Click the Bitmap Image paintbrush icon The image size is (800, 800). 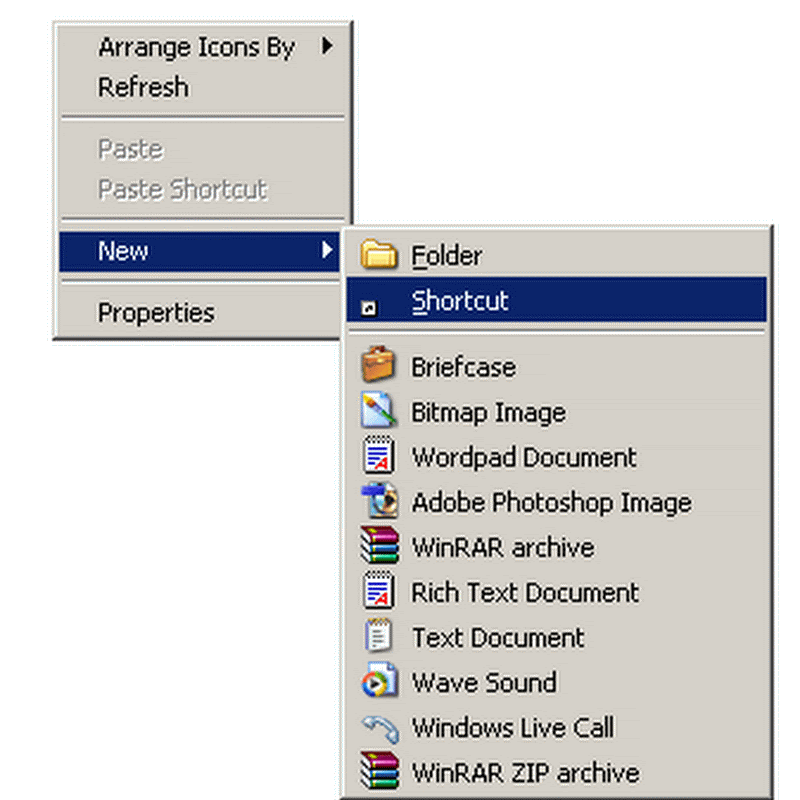[379, 411]
